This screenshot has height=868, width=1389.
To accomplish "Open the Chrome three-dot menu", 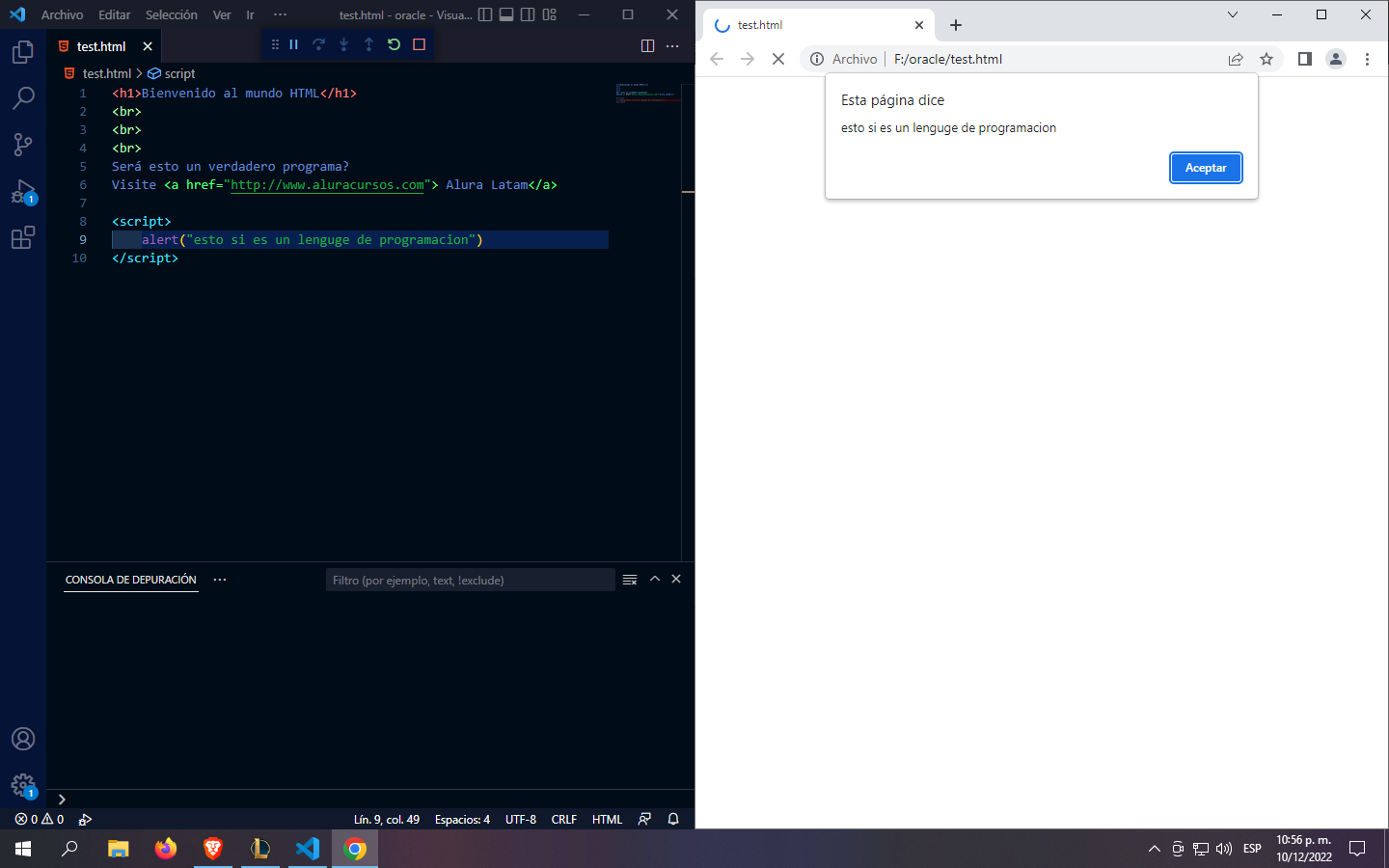I will 1367,59.
